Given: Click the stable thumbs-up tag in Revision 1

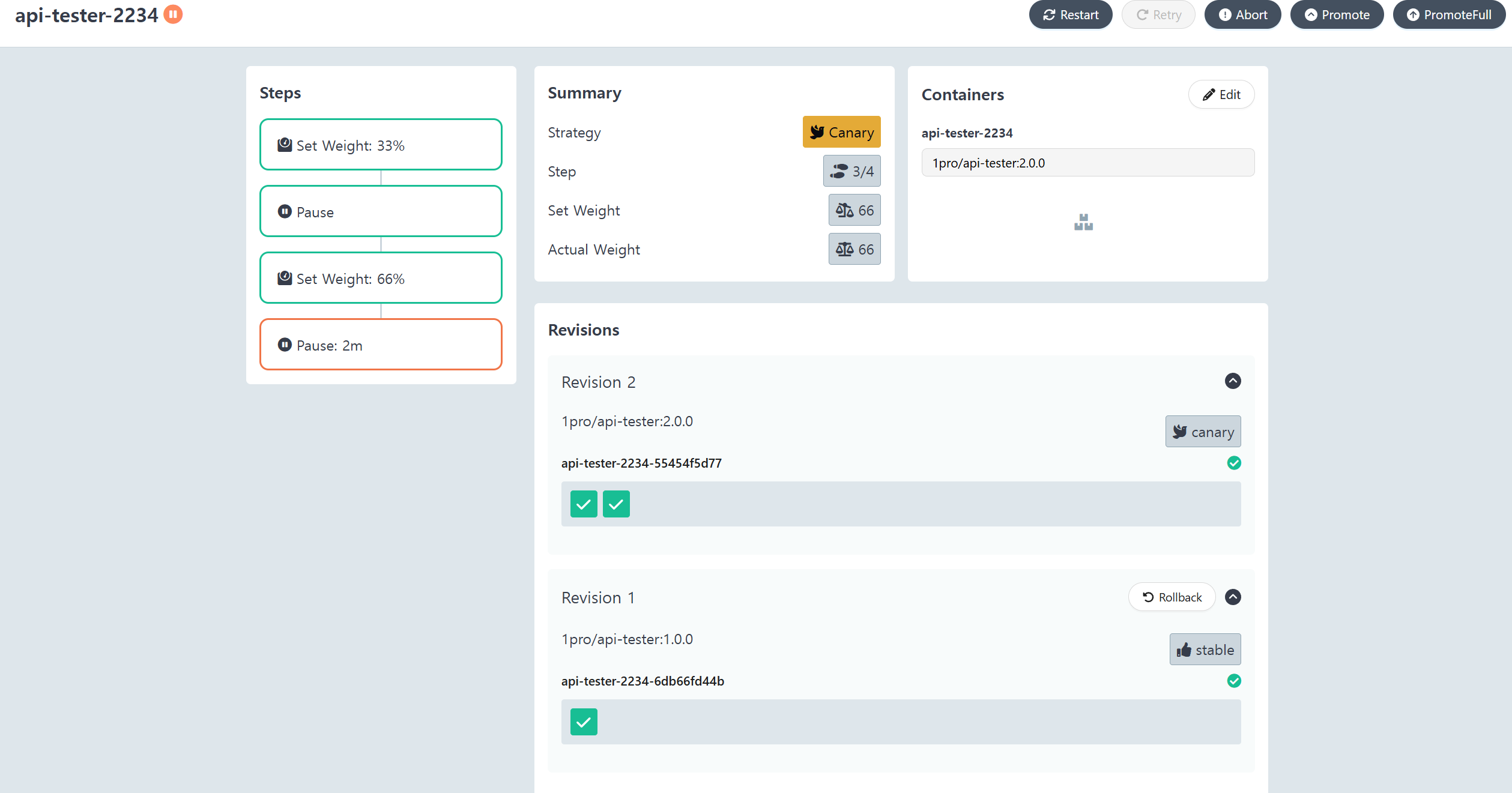Looking at the screenshot, I should tap(1205, 650).
